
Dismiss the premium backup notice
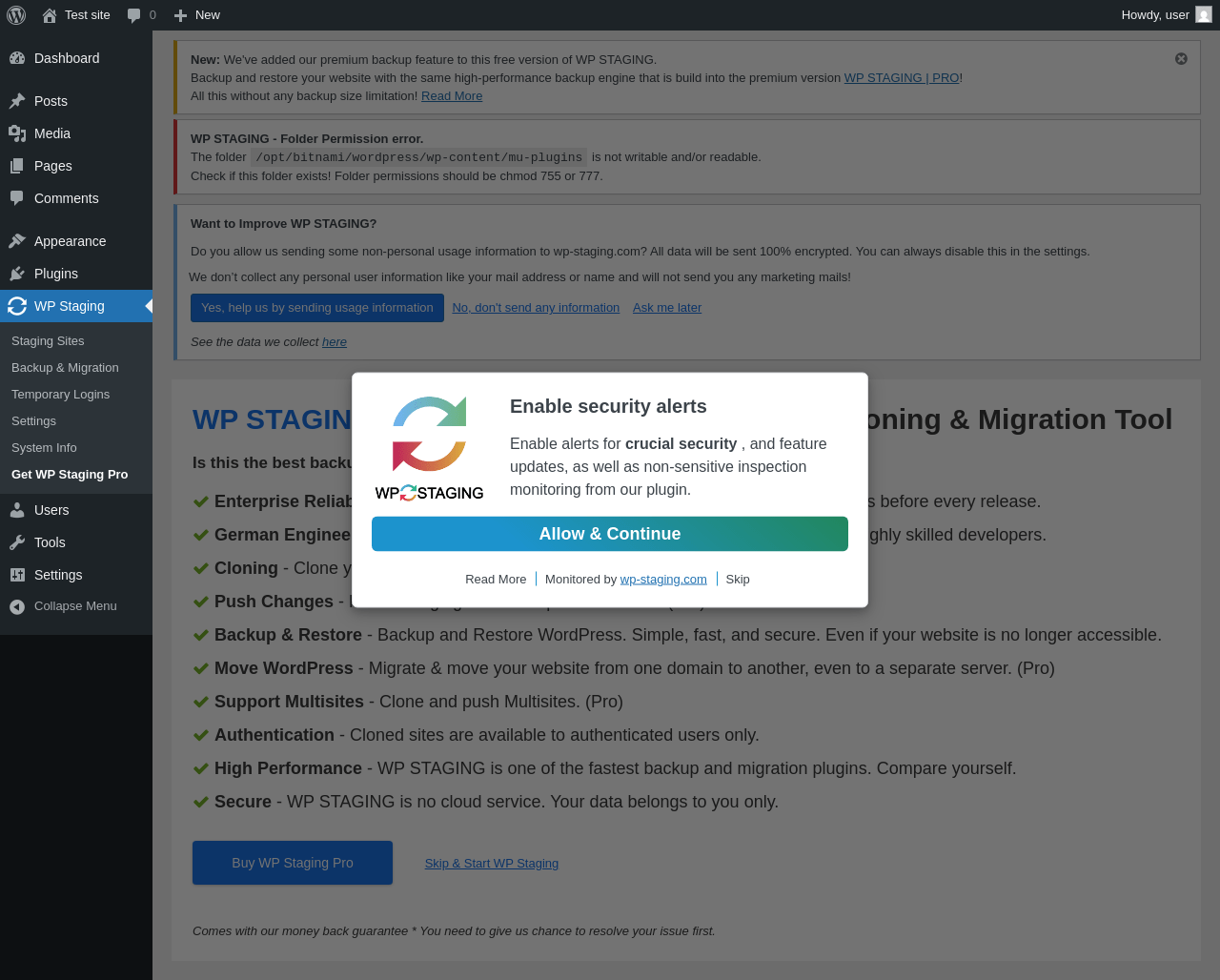pos(1181,59)
